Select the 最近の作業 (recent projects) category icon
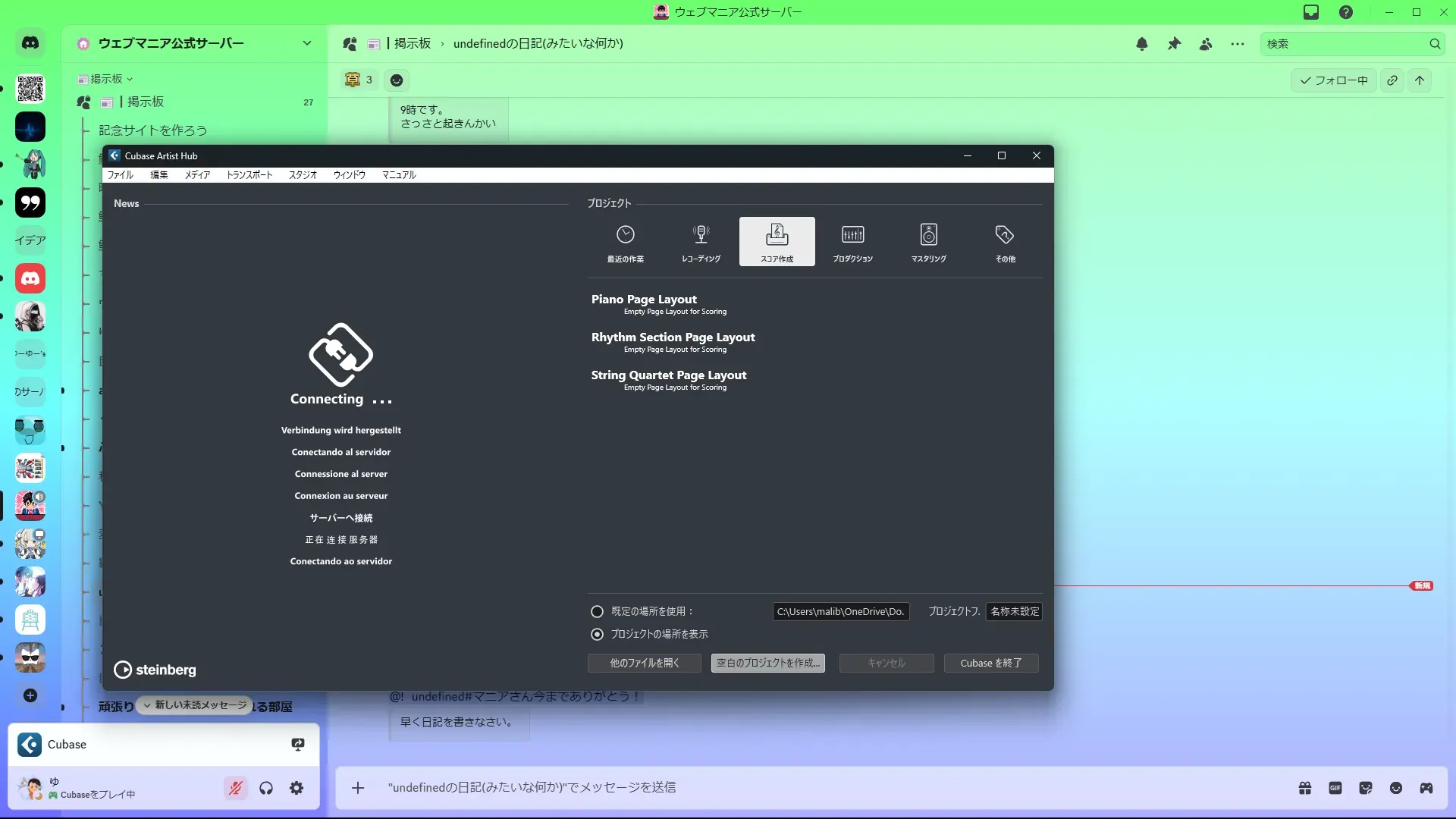Screen dimensions: 1456x819 coord(625,236)
